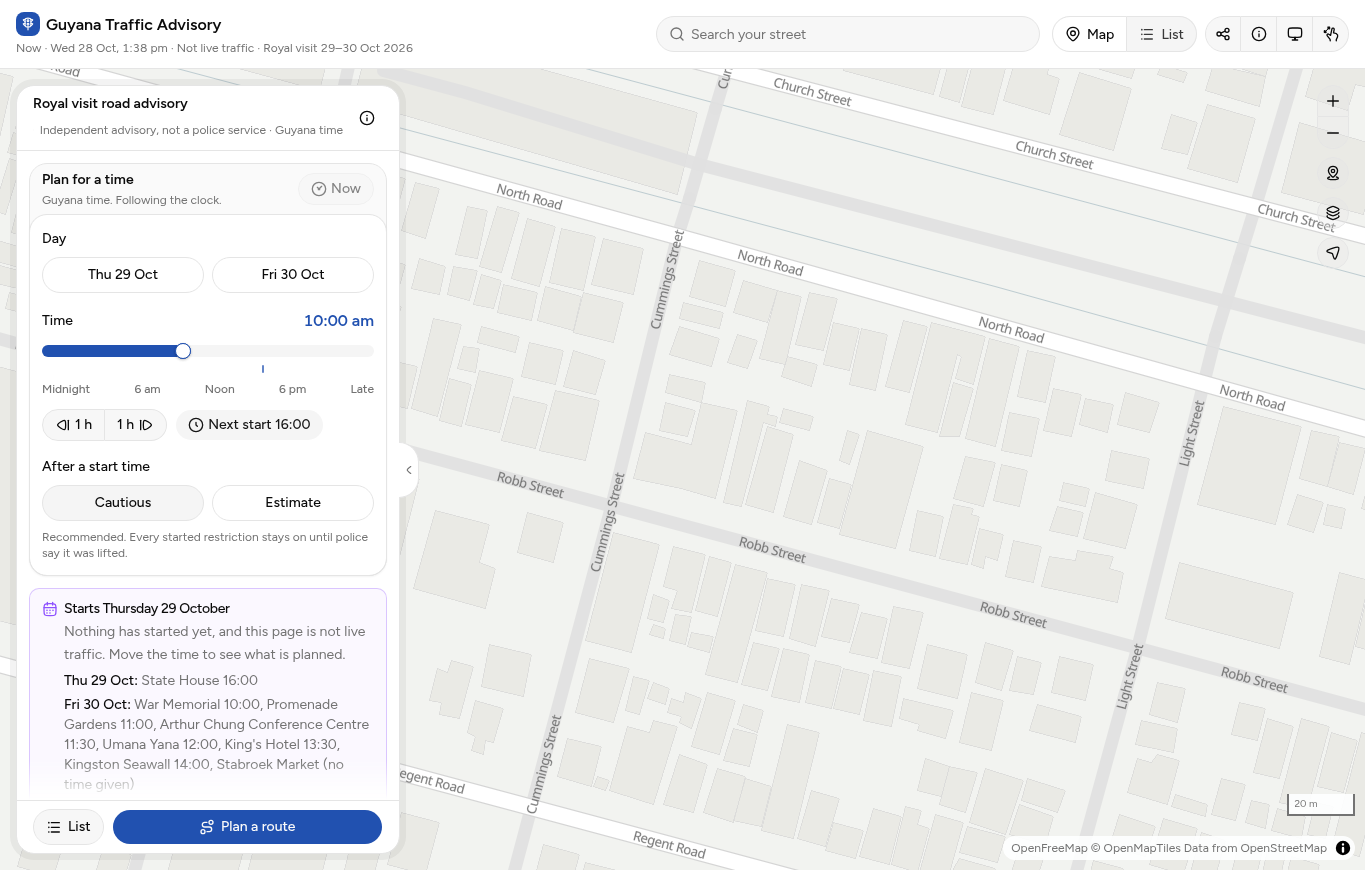Click the Plan for a time heading

tap(88, 179)
